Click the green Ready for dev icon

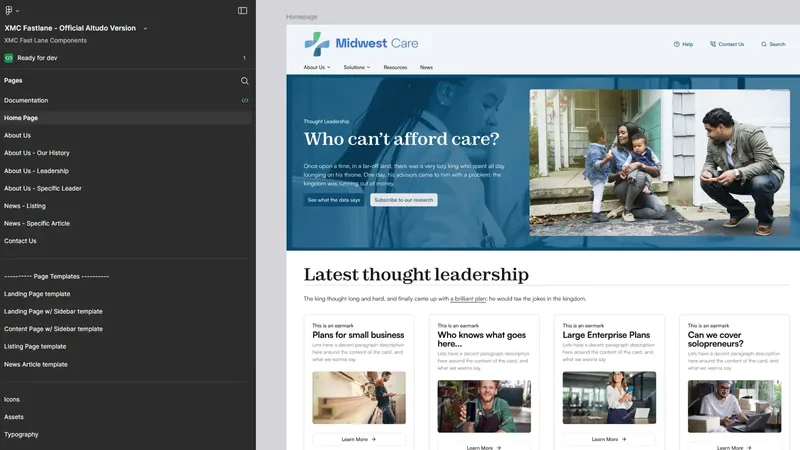tap(9, 58)
